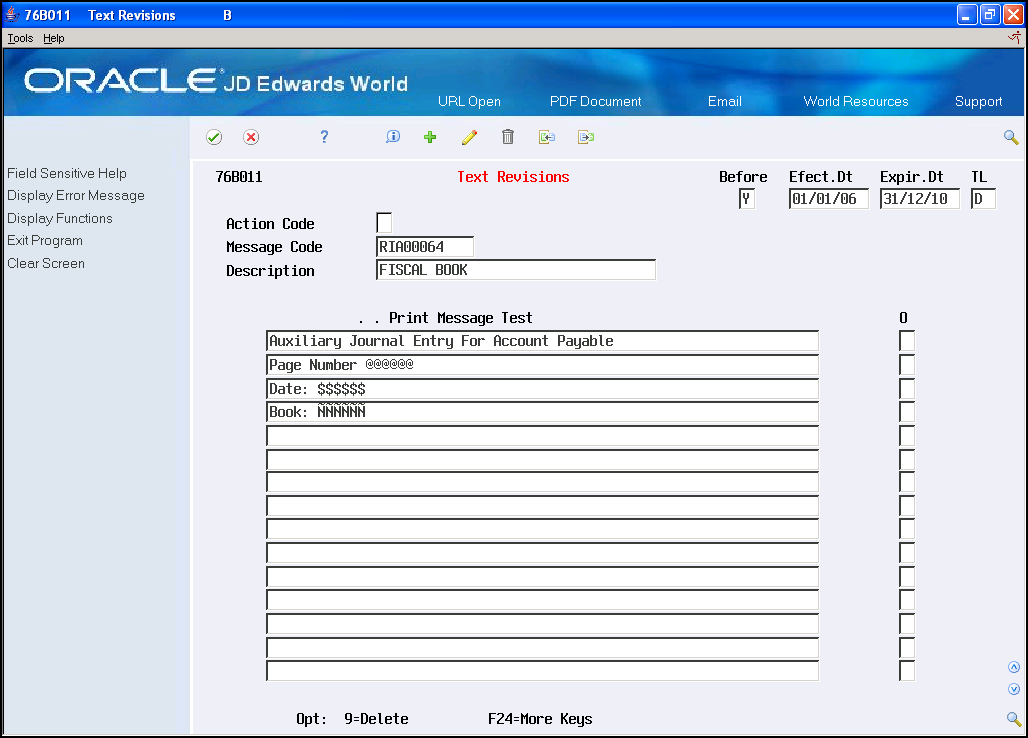Click the trash can delete icon
The height and width of the screenshot is (738, 1028).
click(x=508, y=136)
